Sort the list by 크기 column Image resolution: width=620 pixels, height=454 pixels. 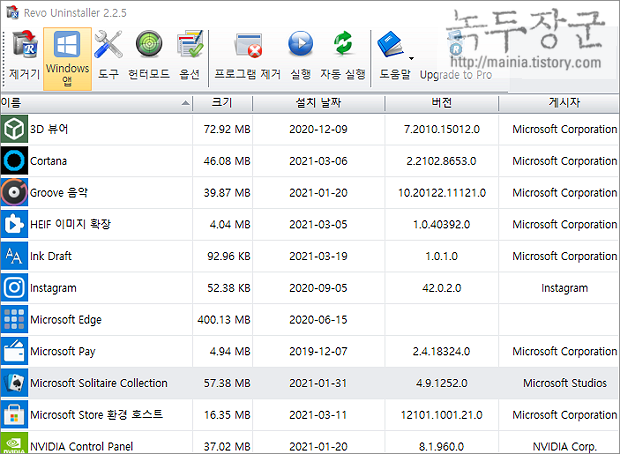[222, 103]
